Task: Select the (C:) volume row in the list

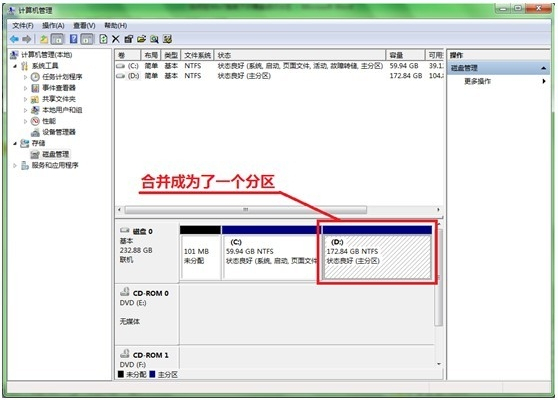Action: 279,66
